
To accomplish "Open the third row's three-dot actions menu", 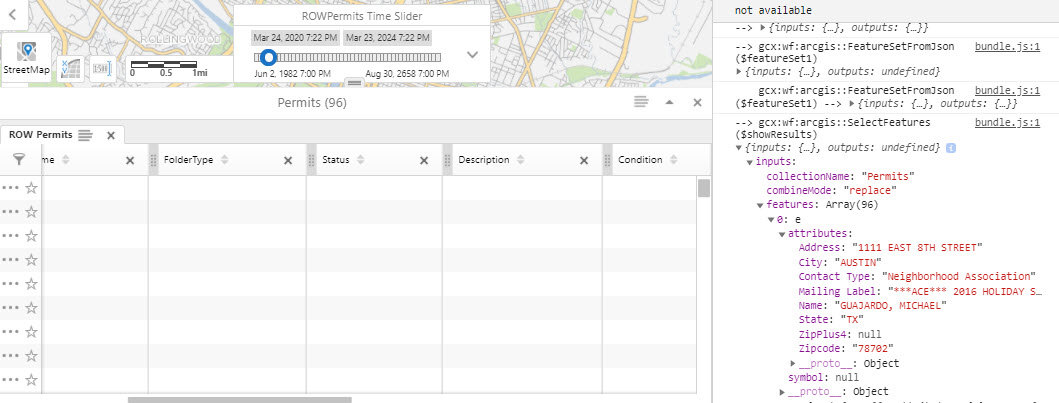I will (x=11, y=236).
